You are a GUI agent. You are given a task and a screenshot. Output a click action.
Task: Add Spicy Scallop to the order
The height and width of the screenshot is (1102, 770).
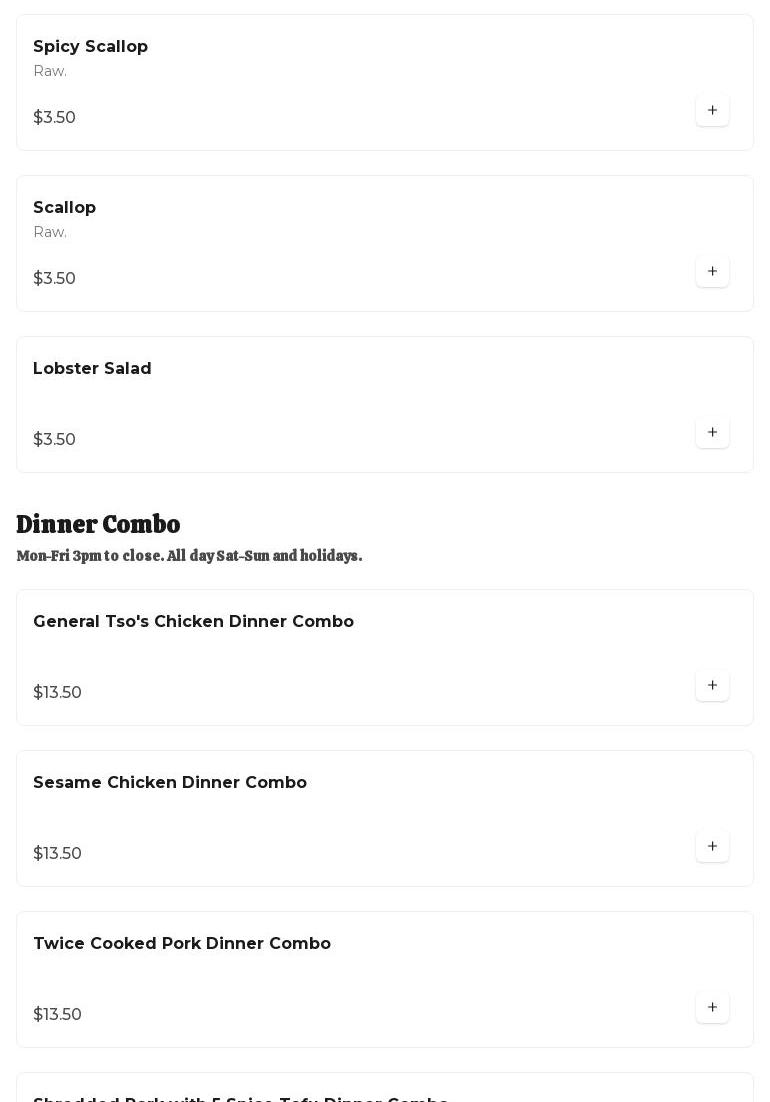[712, 110]
